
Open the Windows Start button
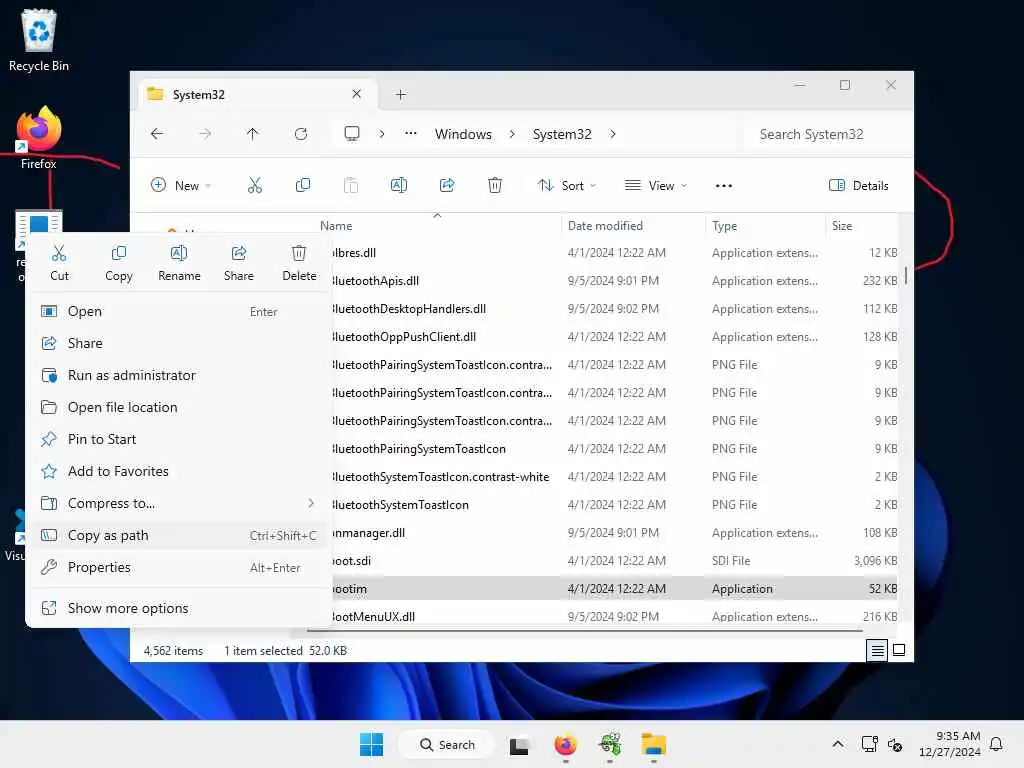coord(372,744)
